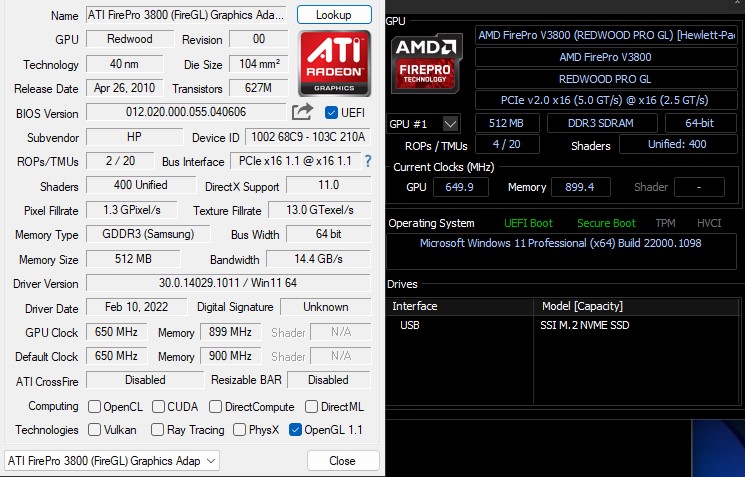The width and height of the screenshot is (745, 477).
Task: Click the Driver Version value 30.0.14029.1011
Action: (x=228, y=283)
